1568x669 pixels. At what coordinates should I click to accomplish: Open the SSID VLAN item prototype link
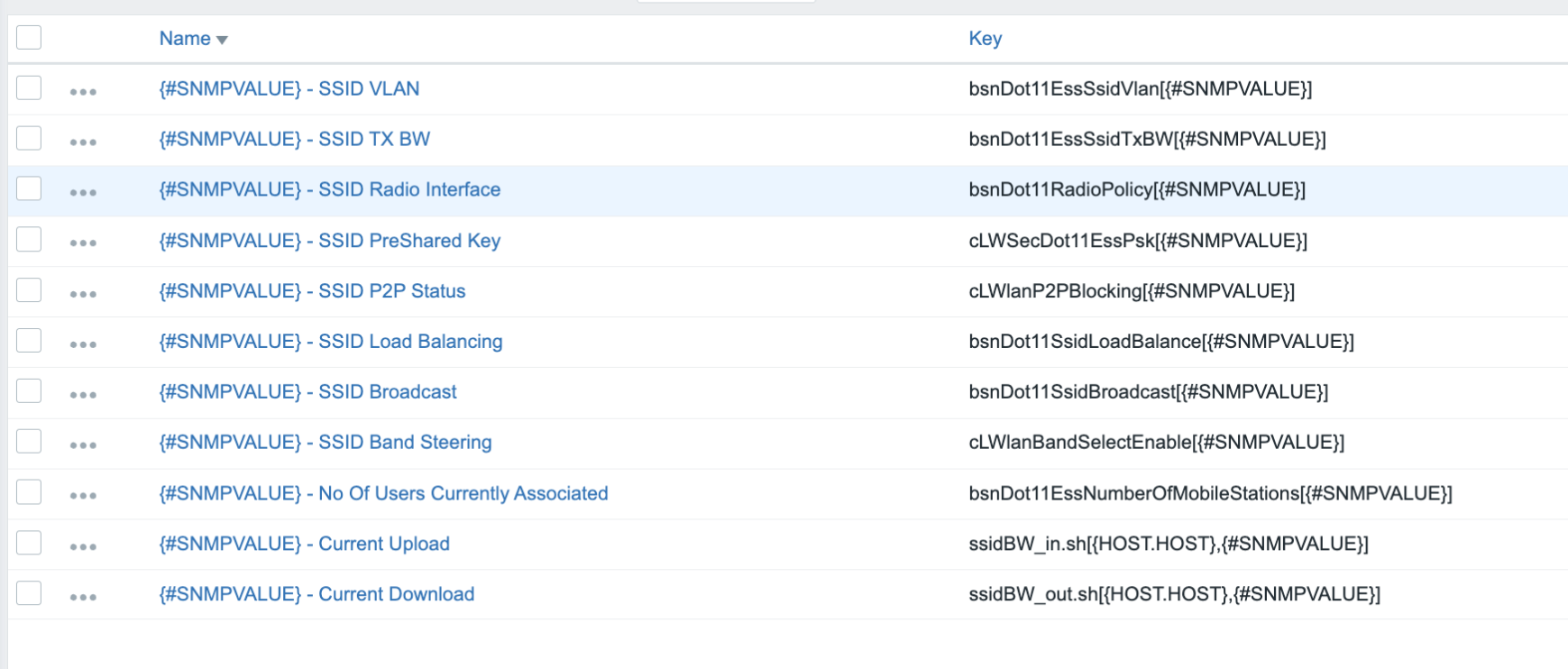[289, 88]
